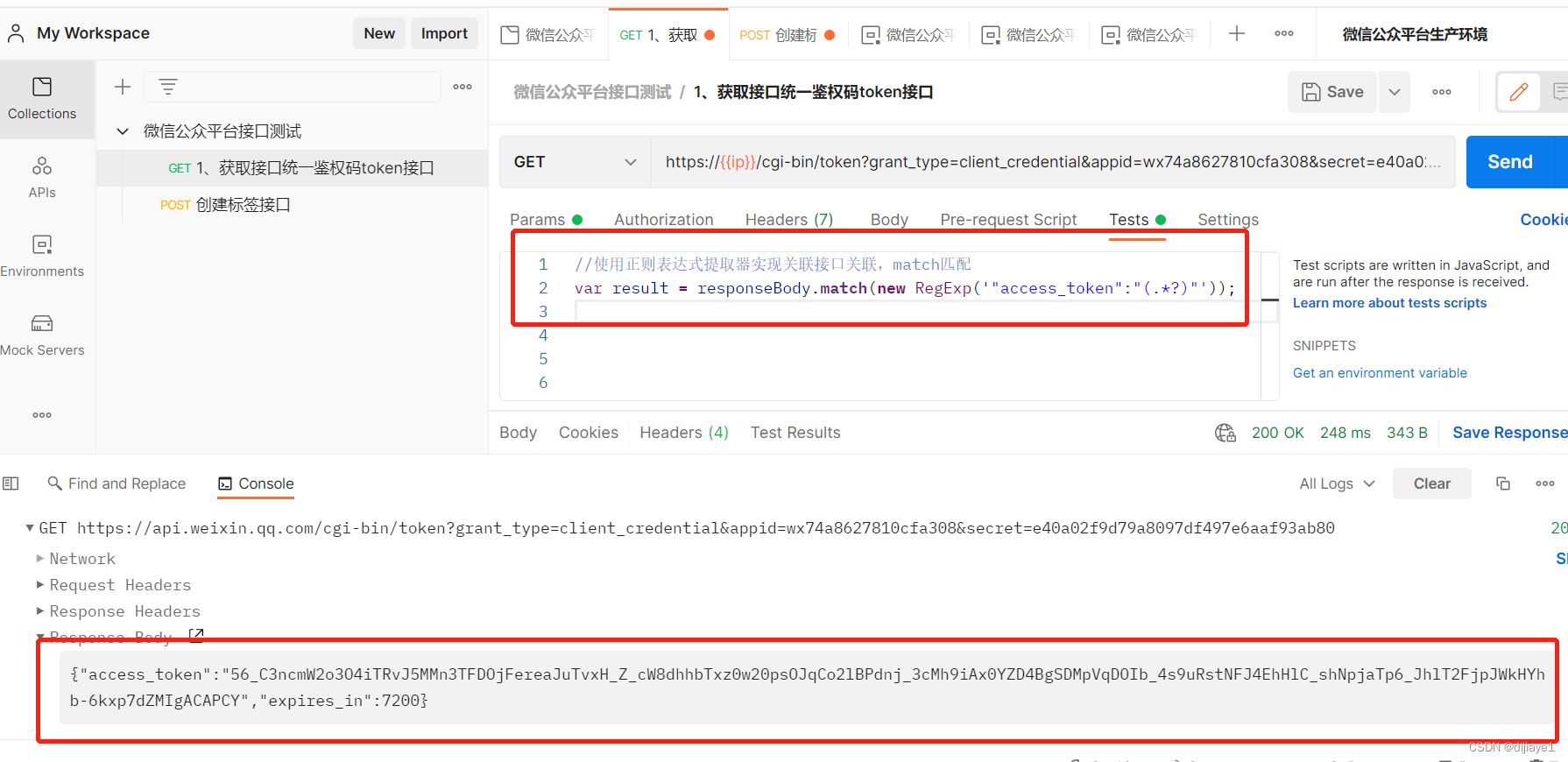The image size is (1568, 762).
Task: Insert the Get an environment variable snippet
Action: coord(1380,373)
